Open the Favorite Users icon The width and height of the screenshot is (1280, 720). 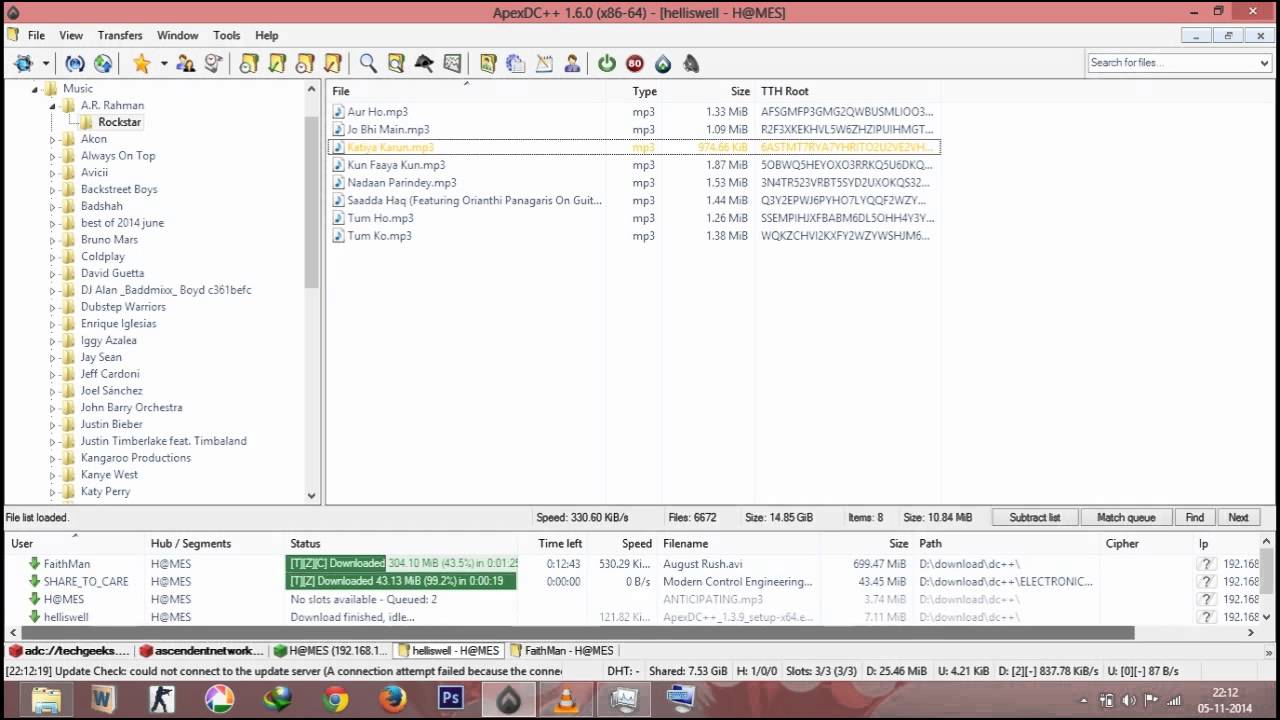[x=186, y=63]
